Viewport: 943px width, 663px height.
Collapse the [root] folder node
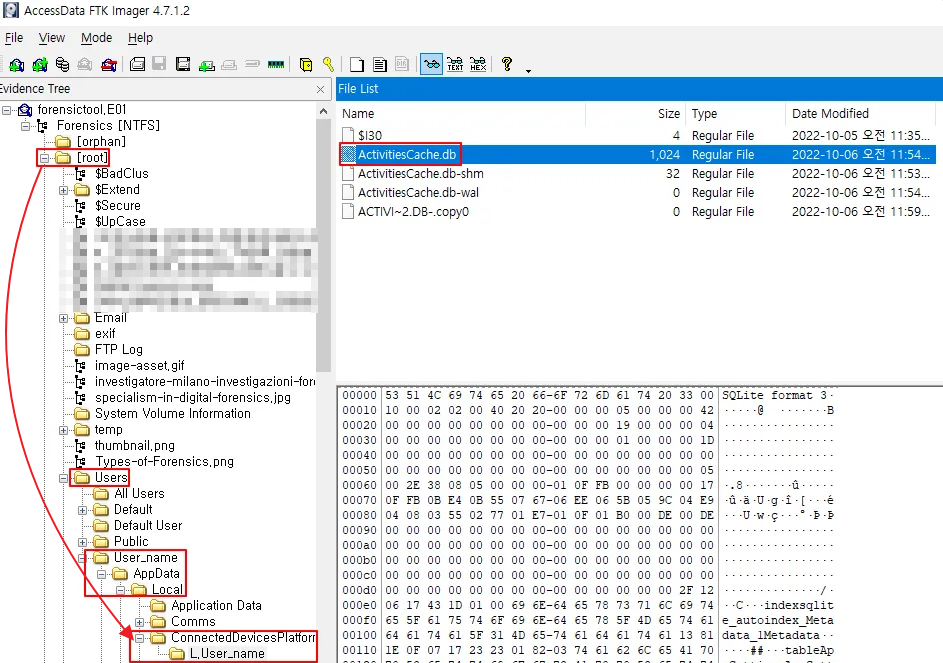[45, 158]
